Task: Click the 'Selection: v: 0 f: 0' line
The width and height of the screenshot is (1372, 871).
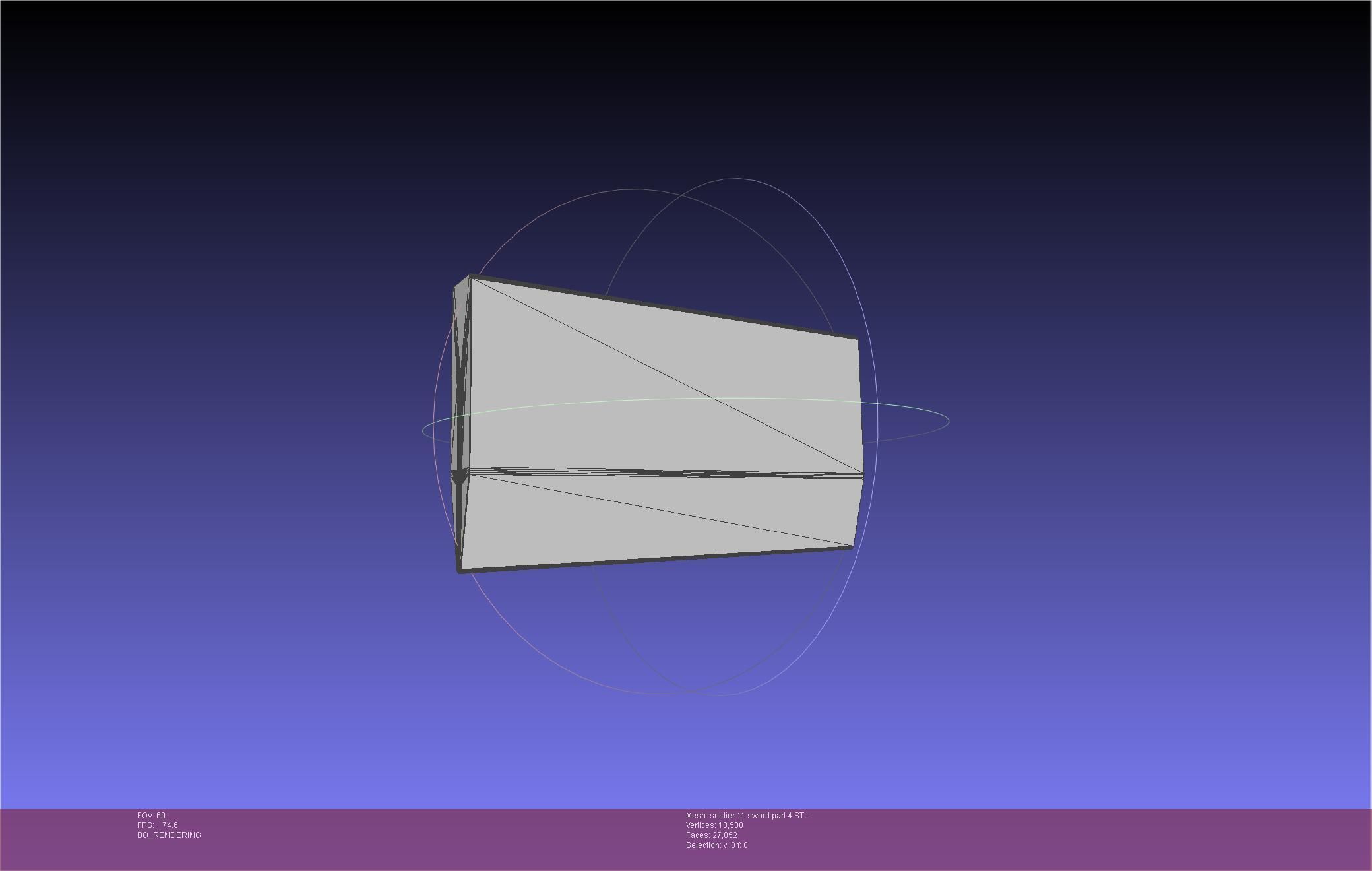Action: [717, 845]
